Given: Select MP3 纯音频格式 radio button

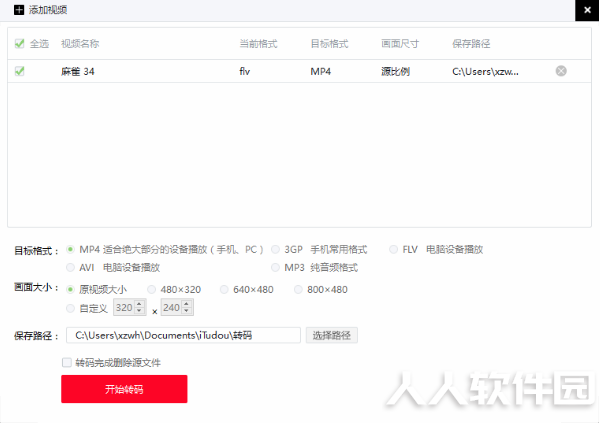Looking at the screenshot, I should [x=275, y=267].
